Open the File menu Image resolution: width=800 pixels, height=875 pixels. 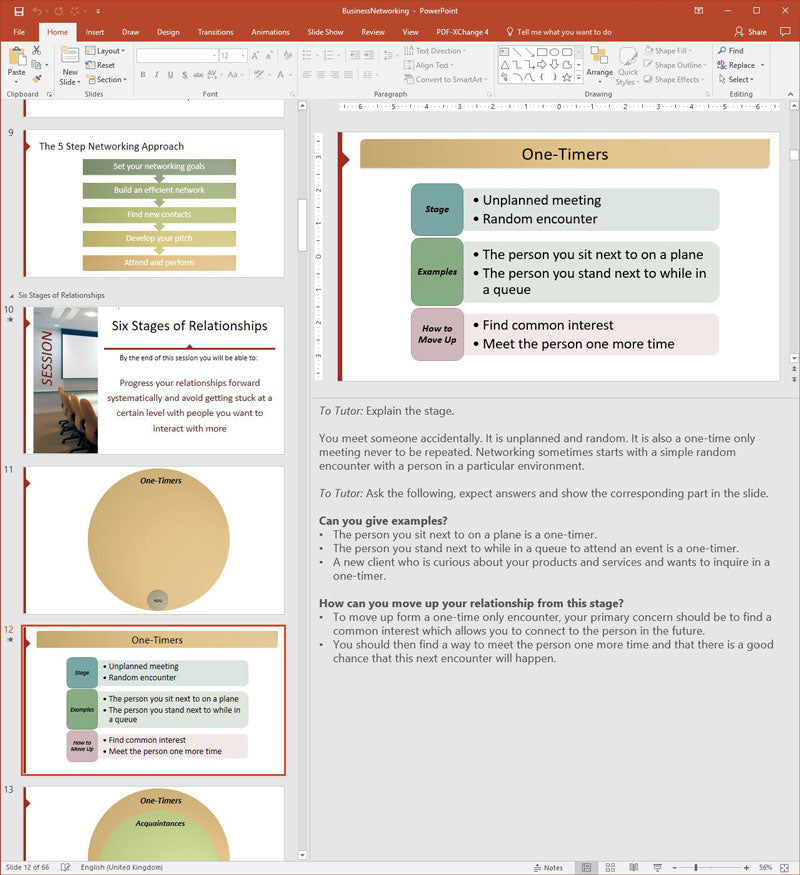19,32
